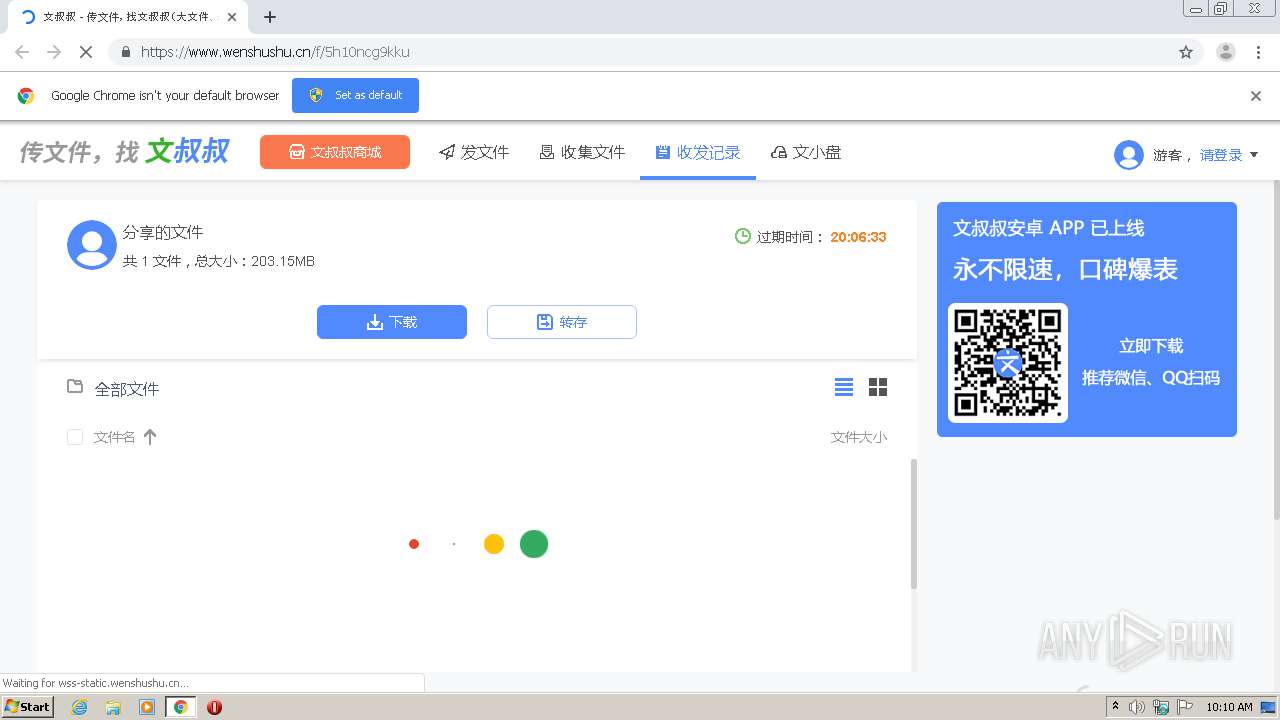This screenshot has width=1280, height=720.
Task: Click the sharer profile avatar
Action: 92,245
